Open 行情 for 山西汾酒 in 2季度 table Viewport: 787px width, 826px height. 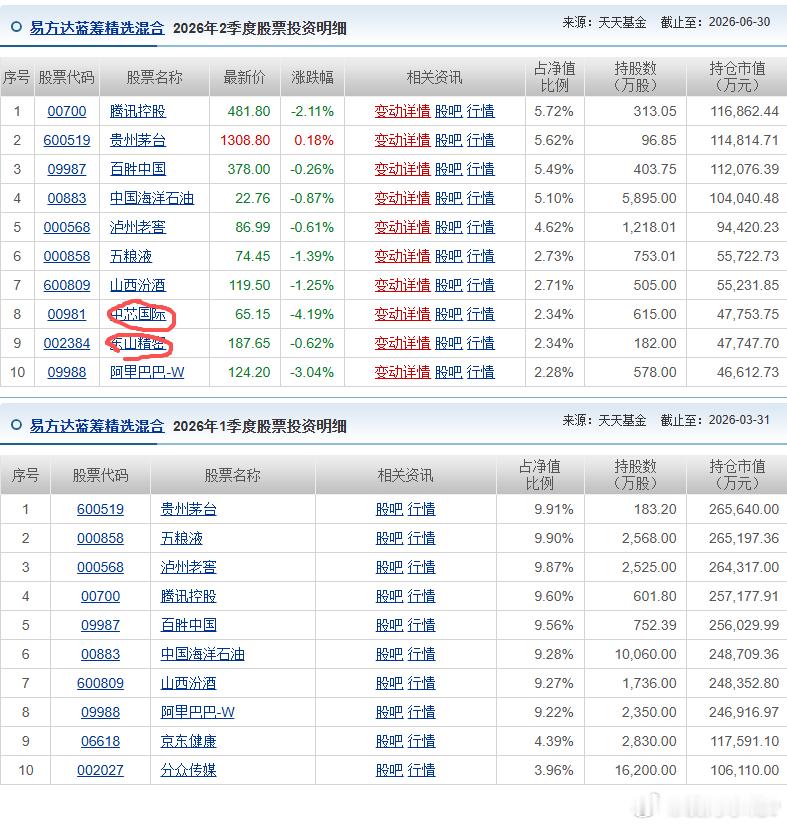[x=481, y=285]
